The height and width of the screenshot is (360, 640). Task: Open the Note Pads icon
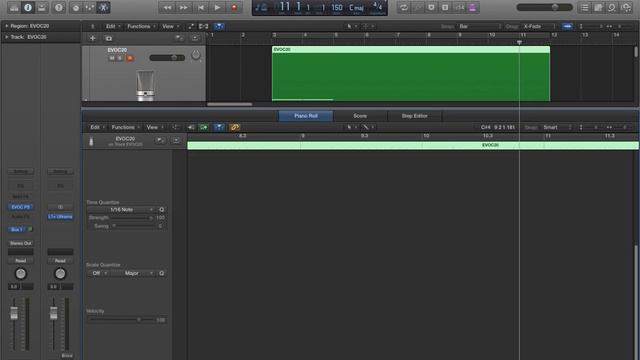(598, 7)
